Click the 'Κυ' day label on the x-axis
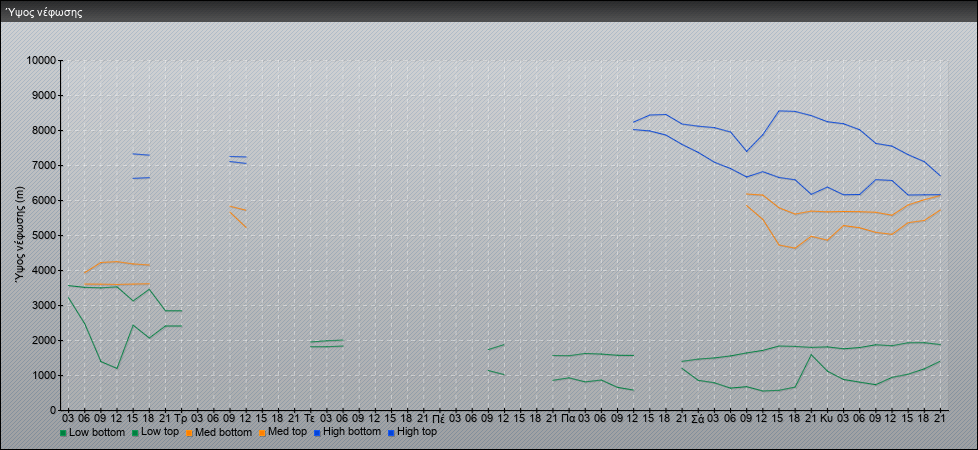This screenshot has height=450, width=978. (826, 418)
